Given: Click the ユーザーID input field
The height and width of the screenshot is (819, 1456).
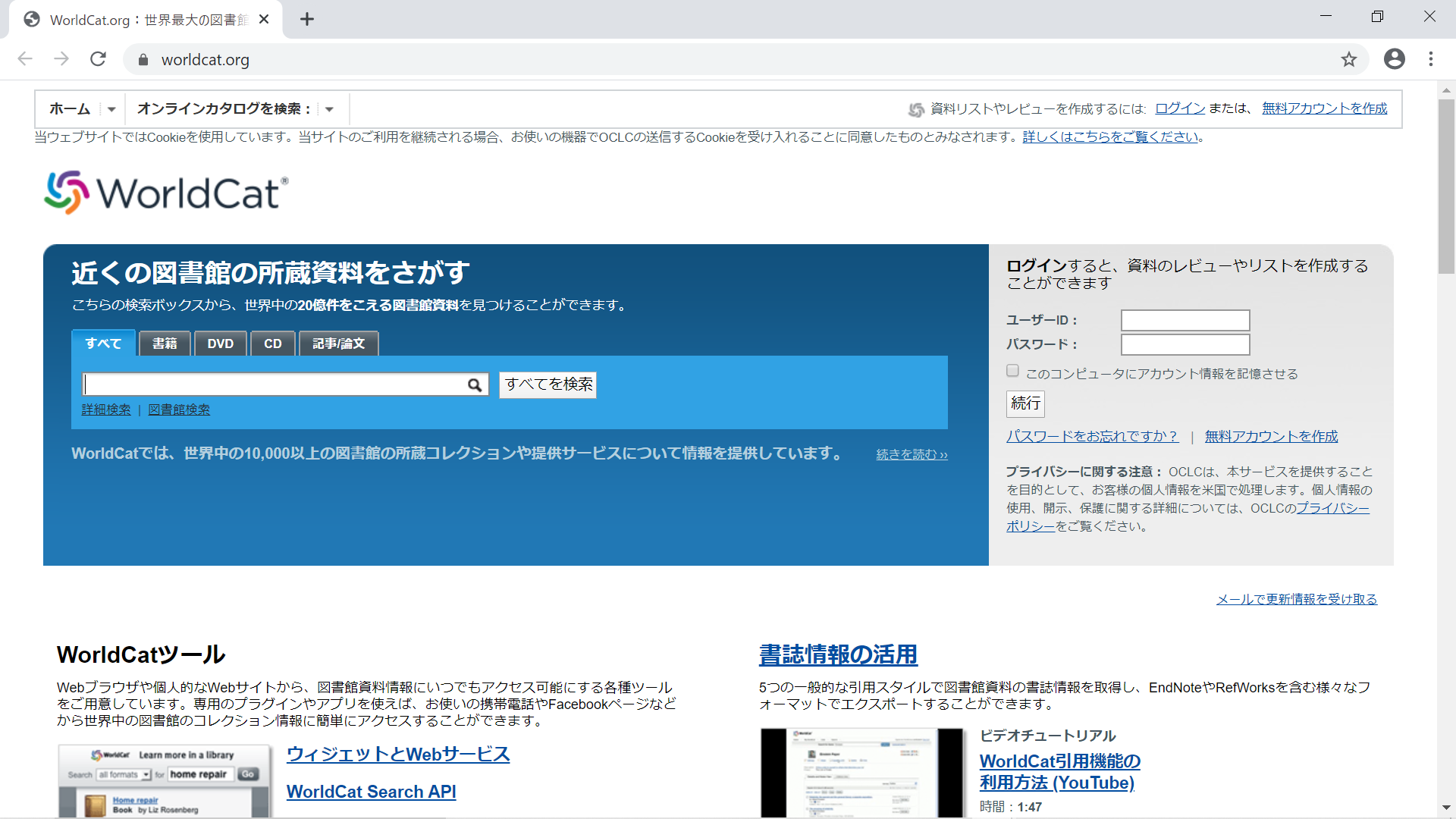Looking at the screenshot, I should coord(1185,320).
